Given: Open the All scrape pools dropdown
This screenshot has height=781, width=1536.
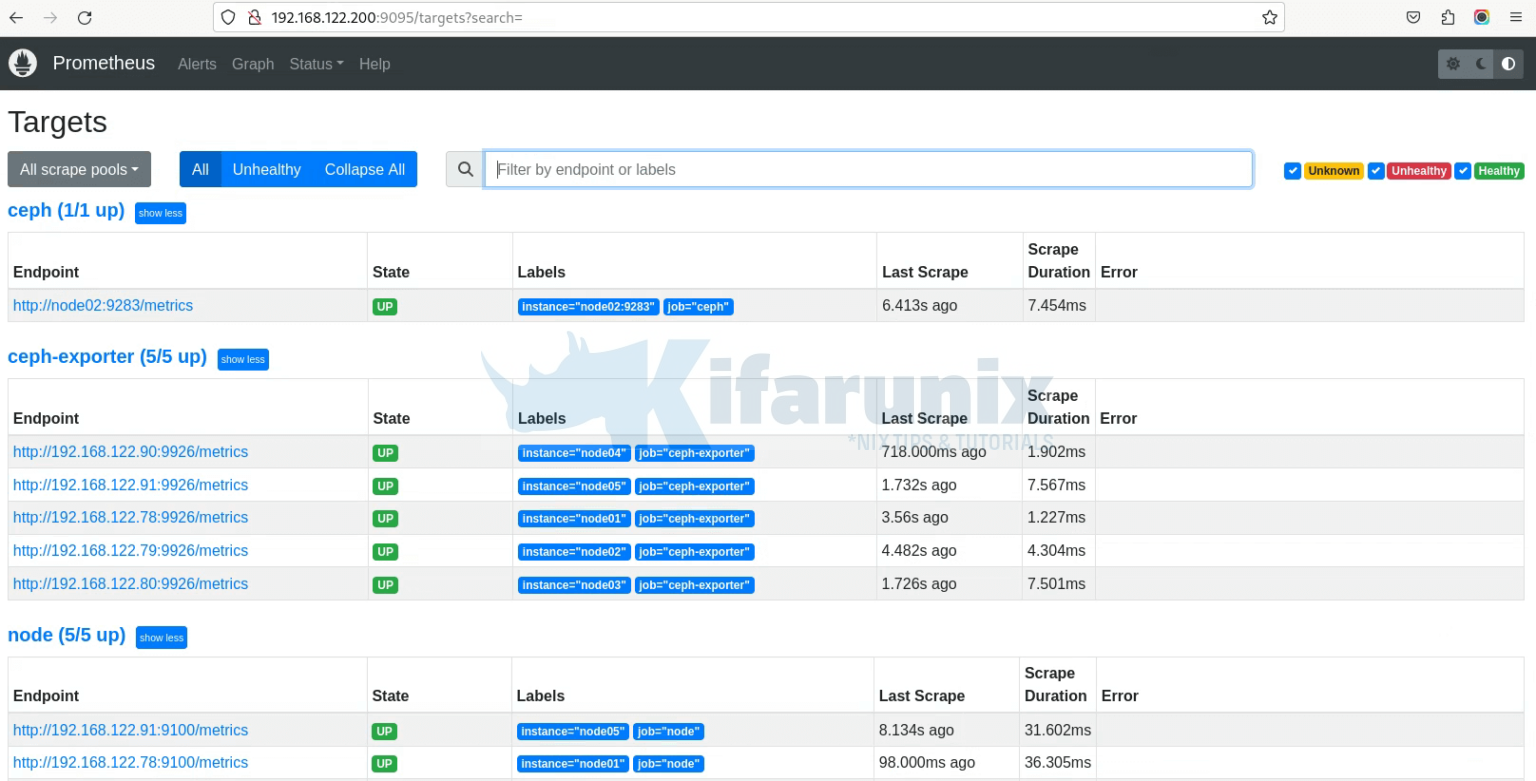Looking at the screenshot, I should click(78, 169).
